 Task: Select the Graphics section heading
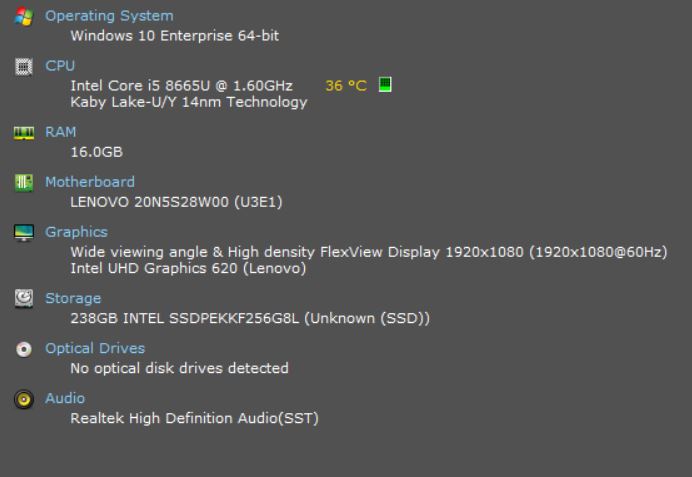(x=76, y=232)
